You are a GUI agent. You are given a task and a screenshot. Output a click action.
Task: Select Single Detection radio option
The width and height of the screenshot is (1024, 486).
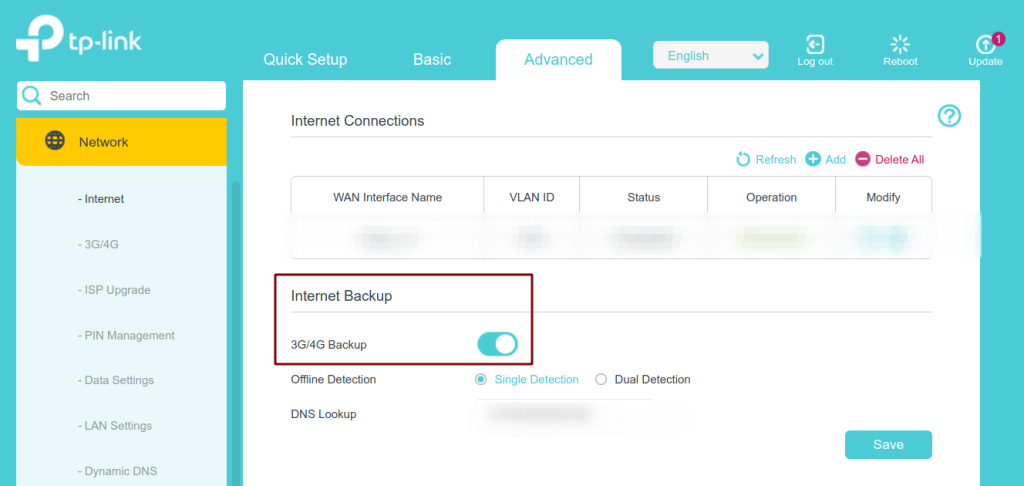click(x=481, y=380)
